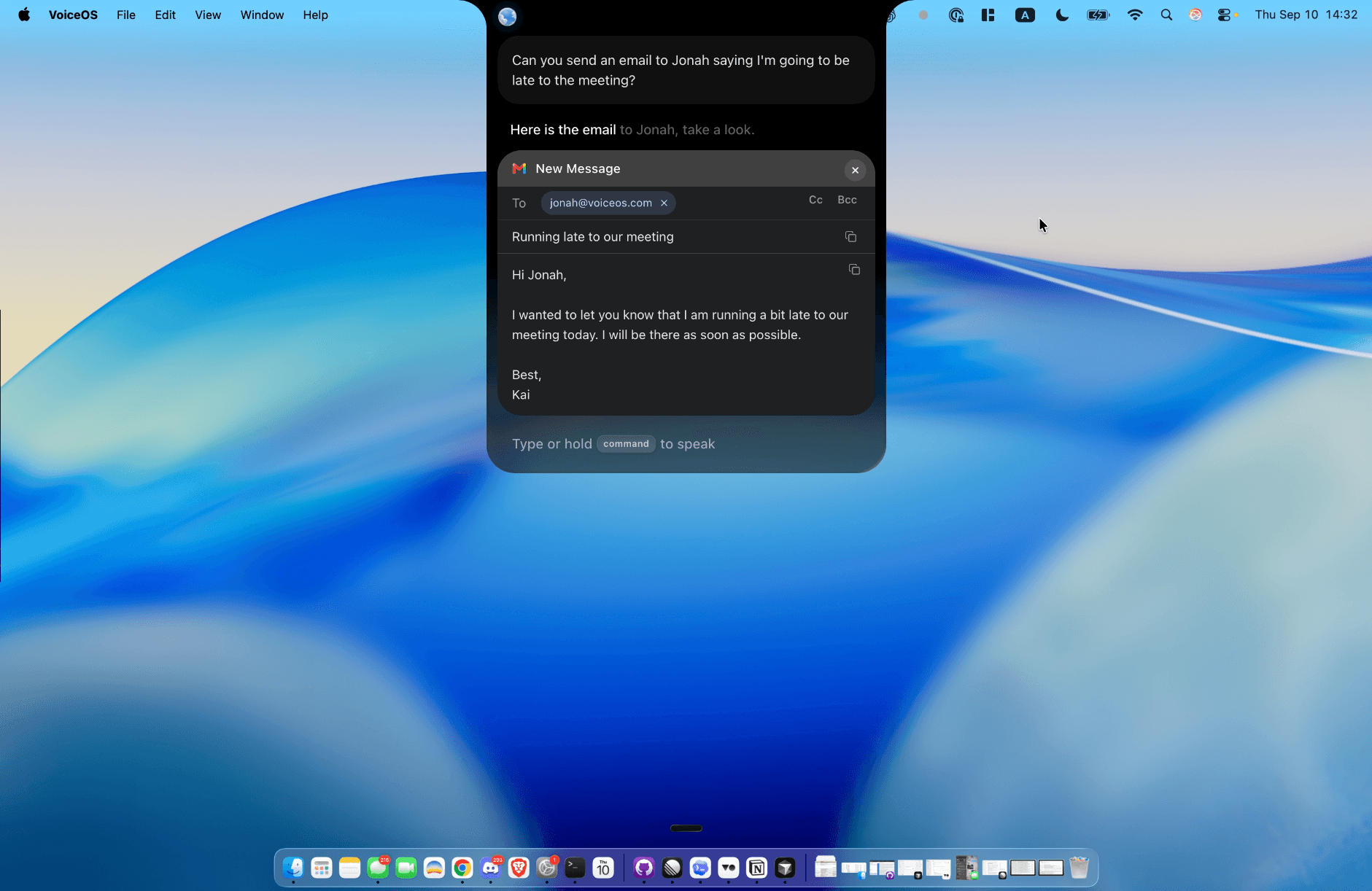Viewport: 1372px width, 891px height.
Task: Open Finder from the Dock
Action: click(293, 868)
